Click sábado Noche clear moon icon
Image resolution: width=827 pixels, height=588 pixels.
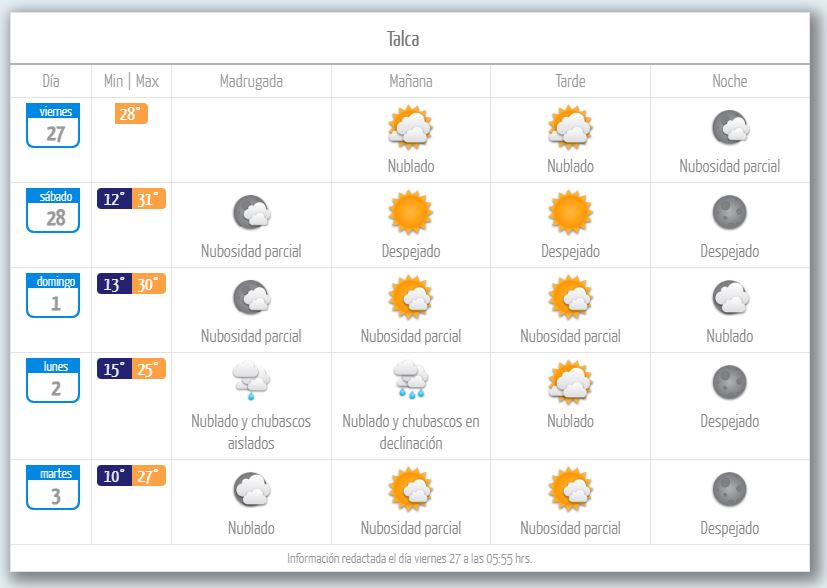pyautogui.click(x=729, y=212)
